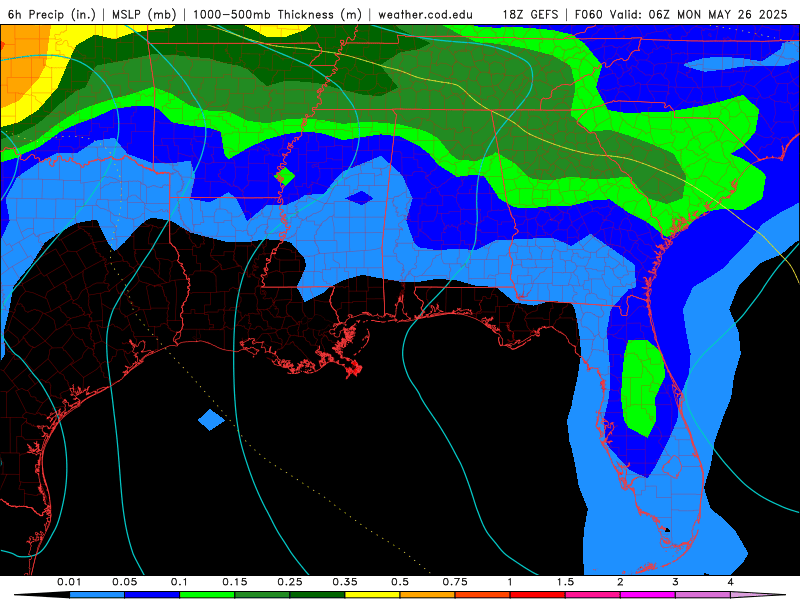
Task: Click the '0.75' legend value label
Action: tap(455, 582)
